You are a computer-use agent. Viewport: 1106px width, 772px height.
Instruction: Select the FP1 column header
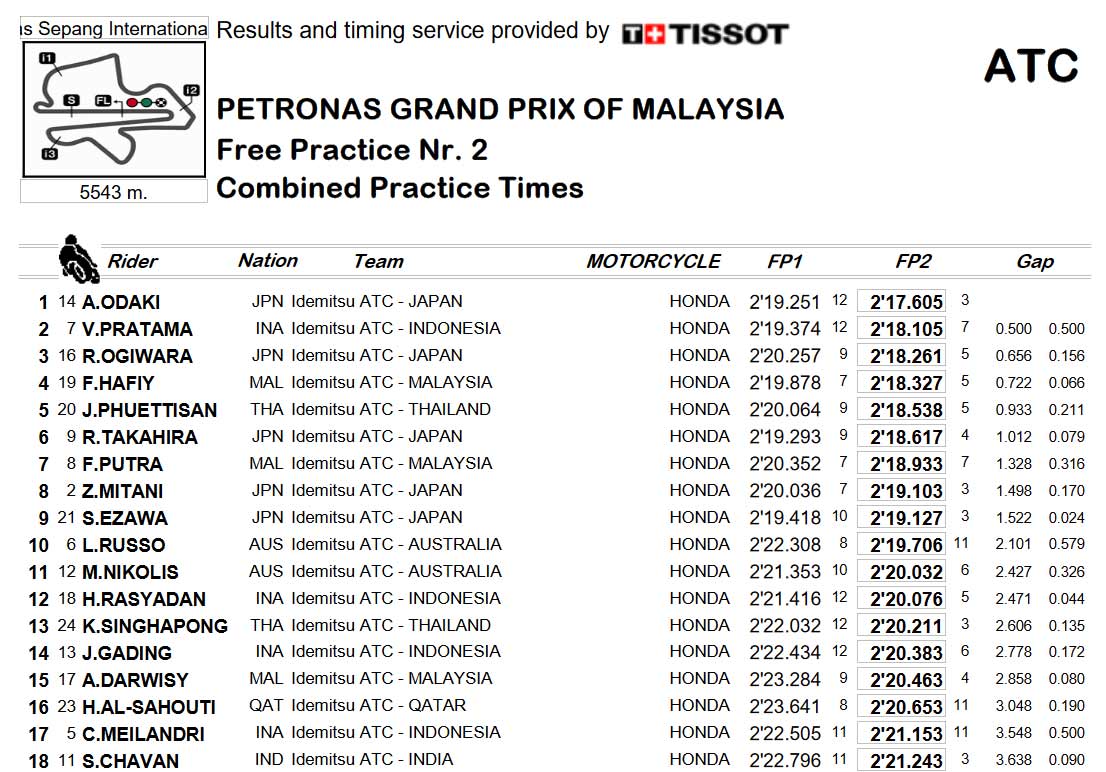pyautogui.click(x=785, y=262)
